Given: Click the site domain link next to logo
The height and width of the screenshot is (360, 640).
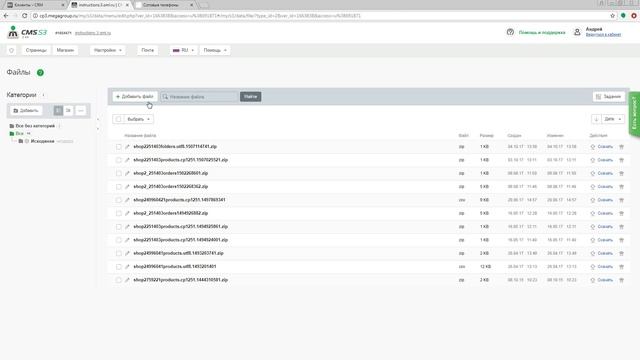Looking at the screenshot, I should tap(93, 33).
